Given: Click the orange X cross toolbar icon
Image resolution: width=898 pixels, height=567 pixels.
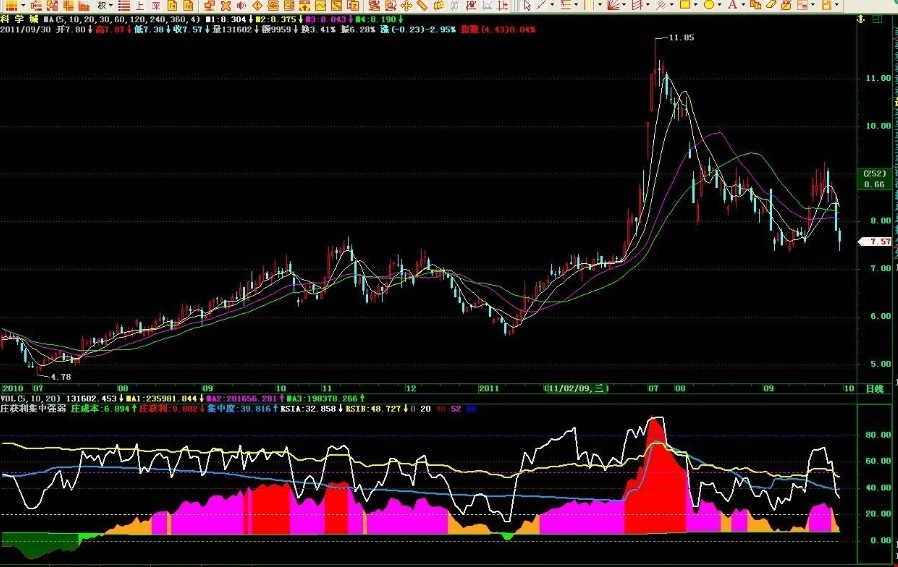Looking at the screenshot, I should [x=226, y=6].
